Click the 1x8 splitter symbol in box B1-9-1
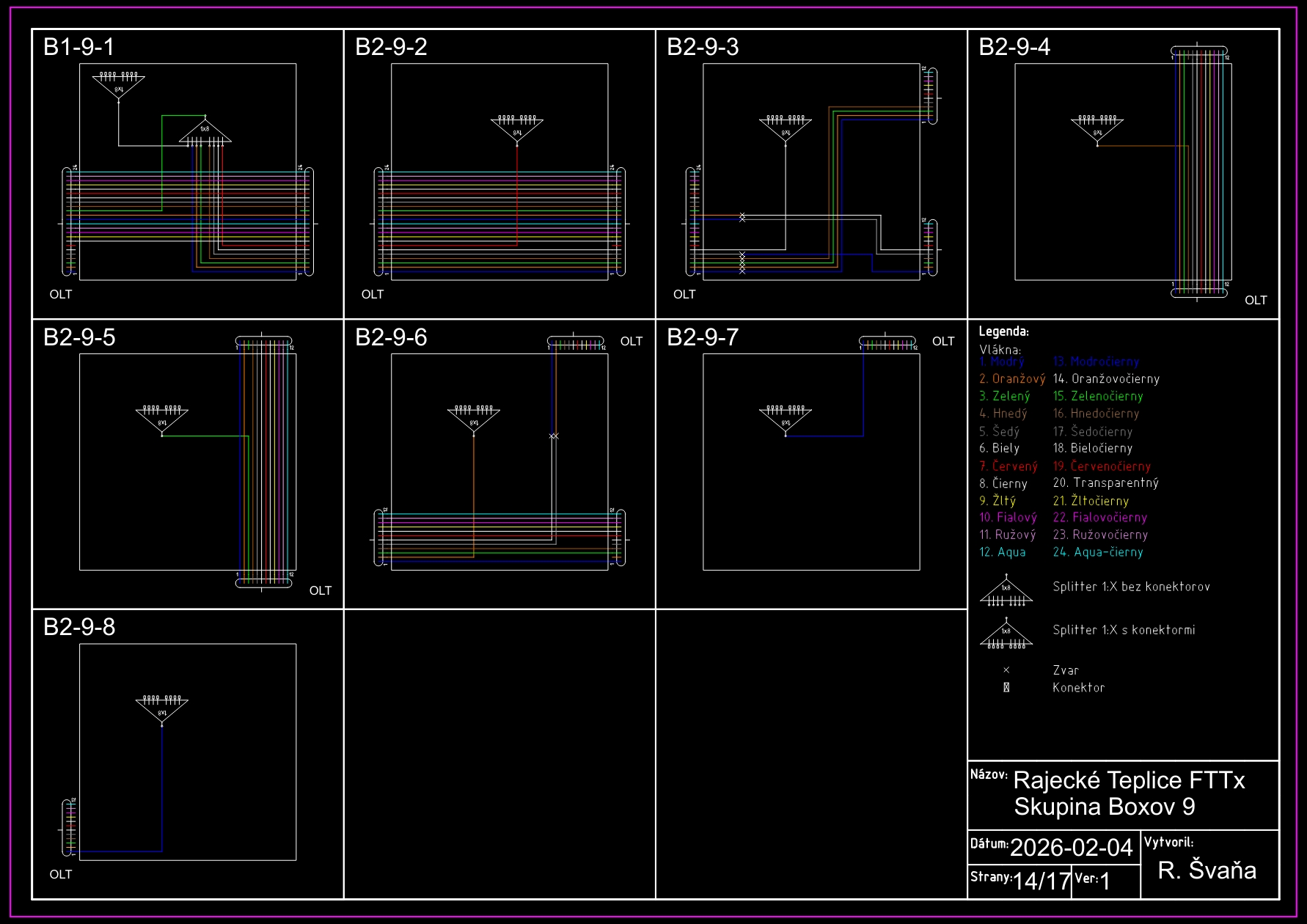The height and width of the screenshot is (924, 1307). [x=205, y=132]
